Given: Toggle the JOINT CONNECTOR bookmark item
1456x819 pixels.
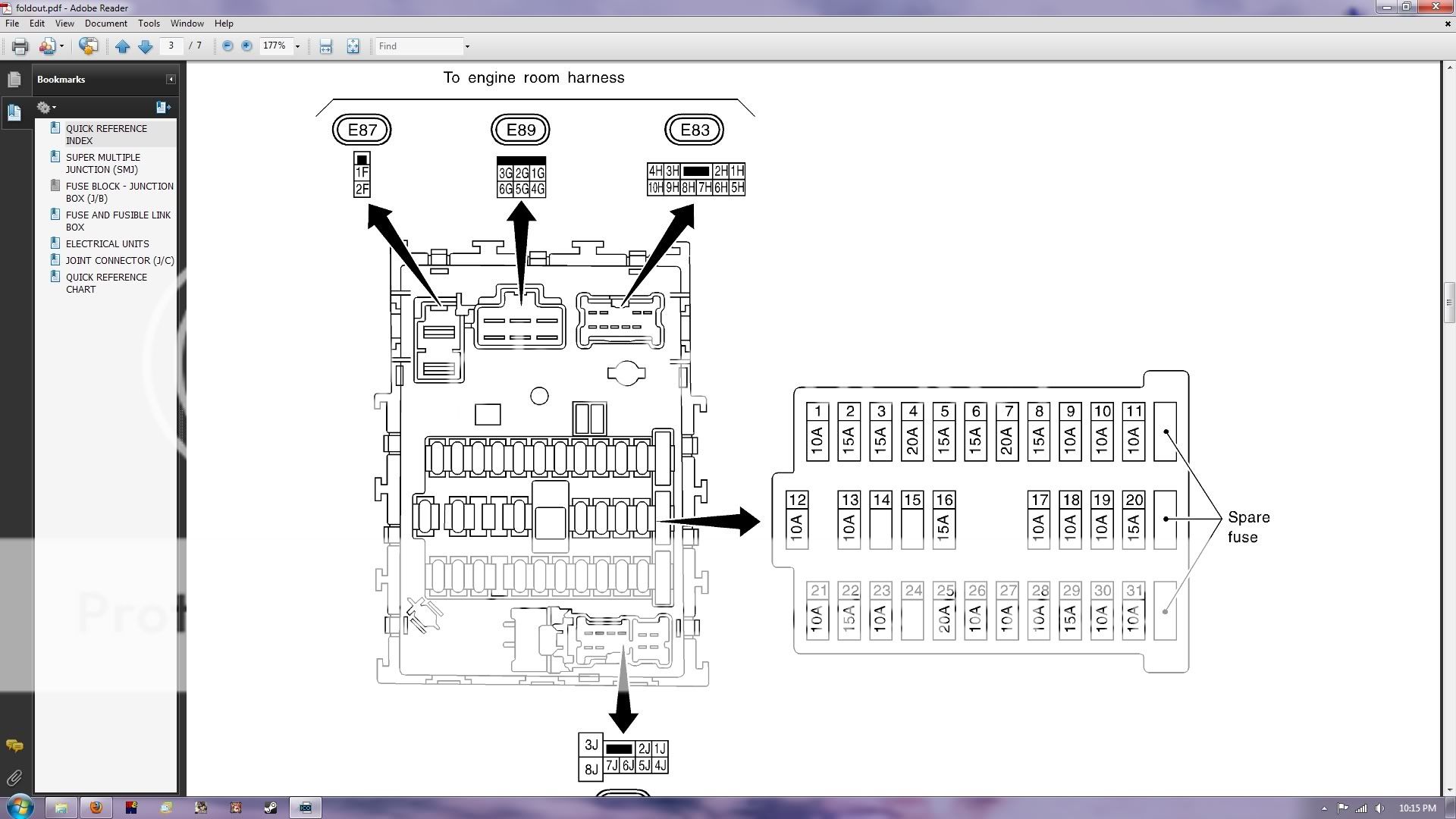Looking at the screenshot, I should [119, 260].
